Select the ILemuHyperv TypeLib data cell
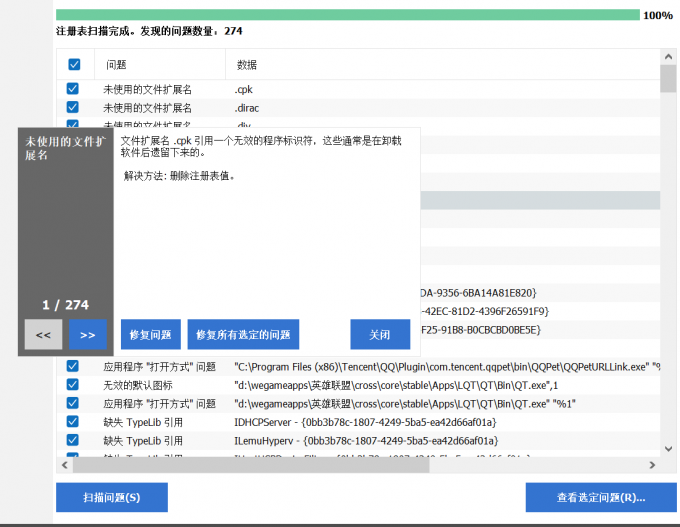This screenshot has width=680, height=527. (366, 441)
